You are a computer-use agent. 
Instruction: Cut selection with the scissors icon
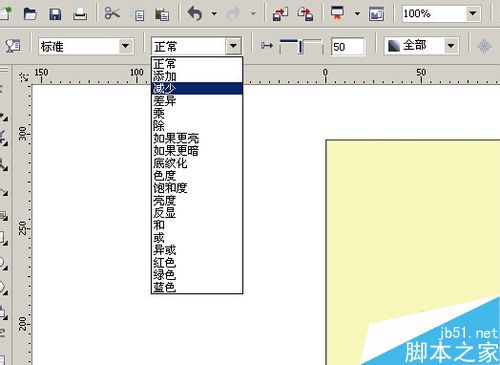[112, 14]
